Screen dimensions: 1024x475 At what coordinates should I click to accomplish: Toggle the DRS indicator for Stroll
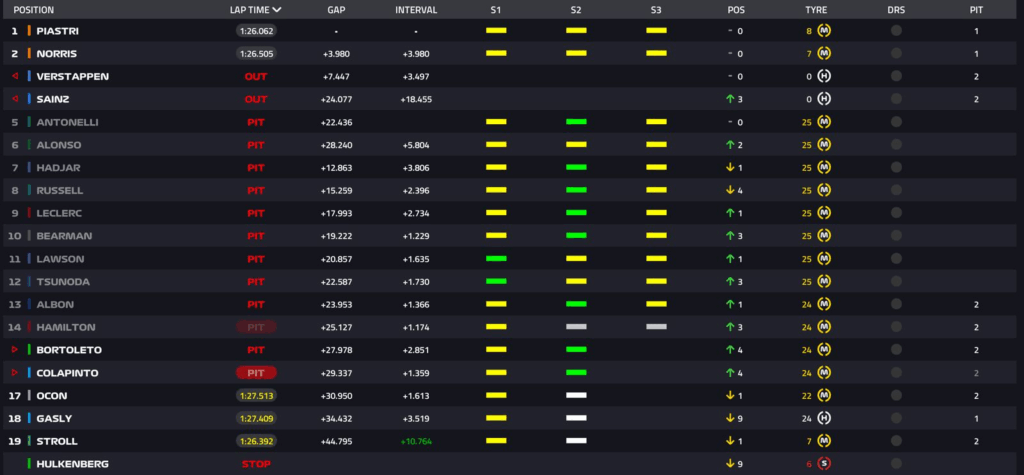click(x=896, y=441)
